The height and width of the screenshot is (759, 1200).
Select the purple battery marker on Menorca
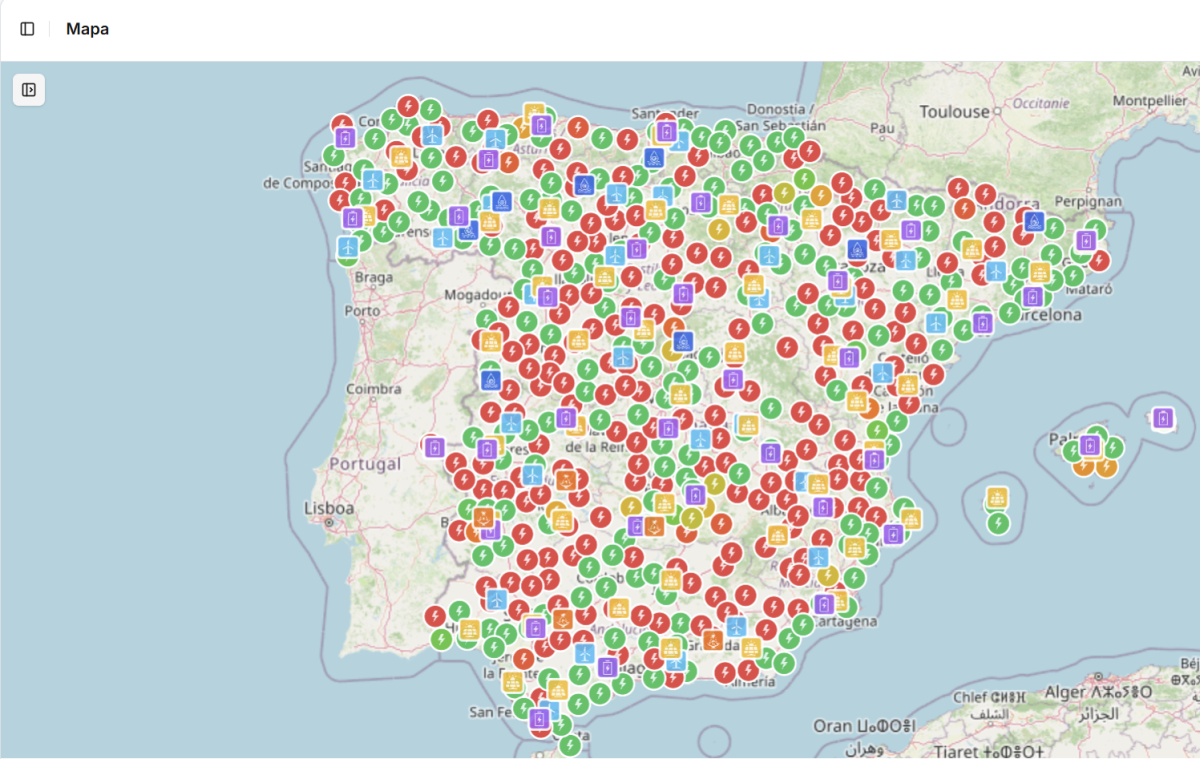coord(1163,418)
